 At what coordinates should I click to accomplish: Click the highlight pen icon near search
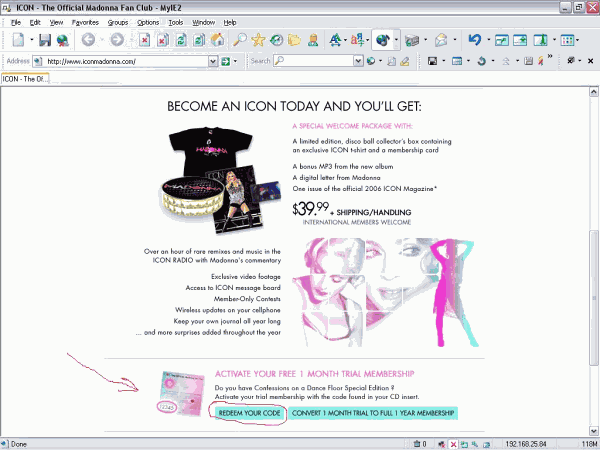coord(404,61)
